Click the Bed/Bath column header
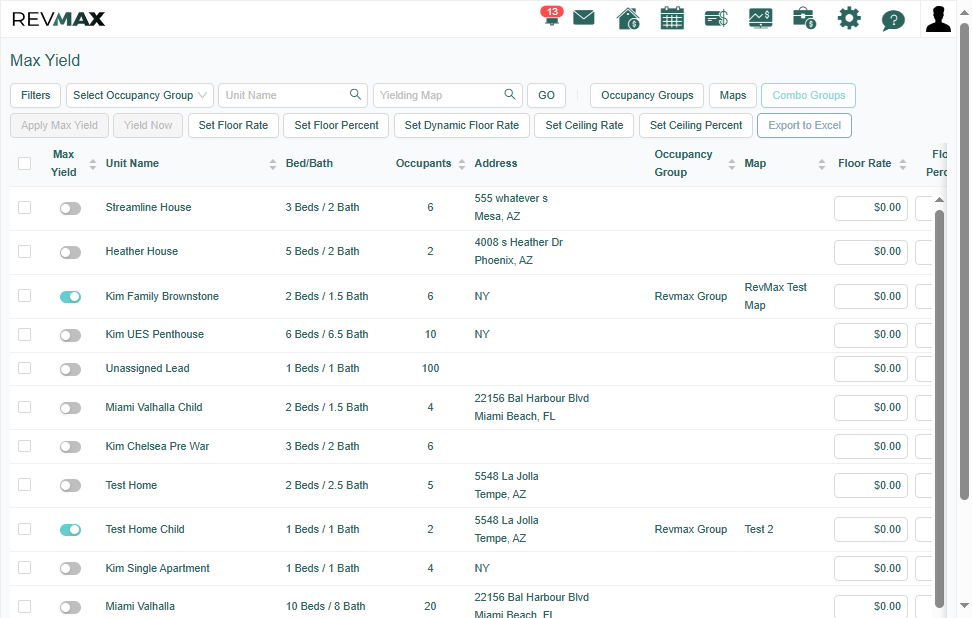Screen dimensions: 972x618 pos(309,163)
